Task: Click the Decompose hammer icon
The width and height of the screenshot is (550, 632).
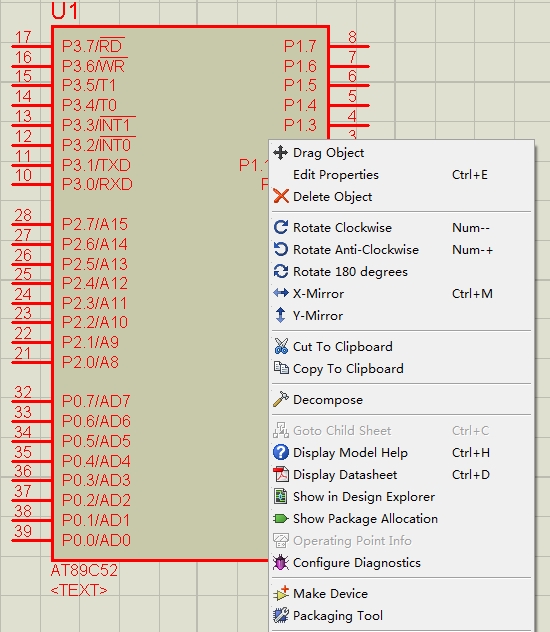Action: (280, 399)
